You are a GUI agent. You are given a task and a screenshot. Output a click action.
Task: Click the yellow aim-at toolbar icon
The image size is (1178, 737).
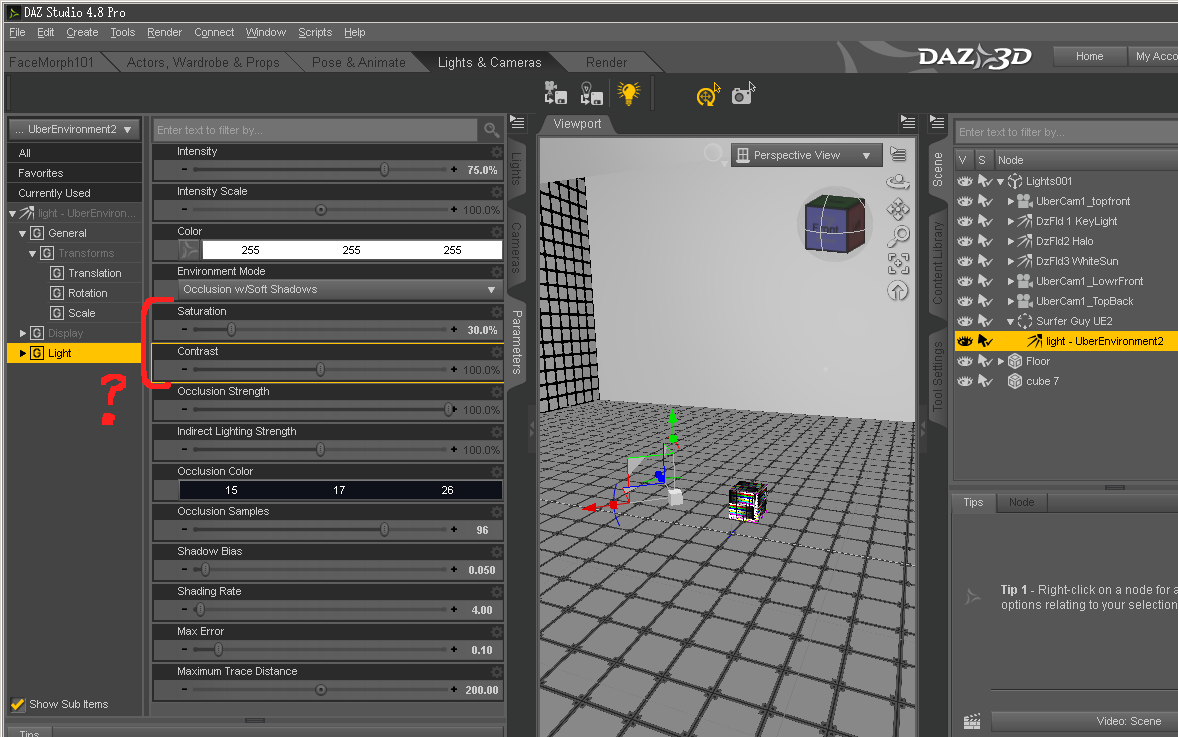(x=708, y=95)
